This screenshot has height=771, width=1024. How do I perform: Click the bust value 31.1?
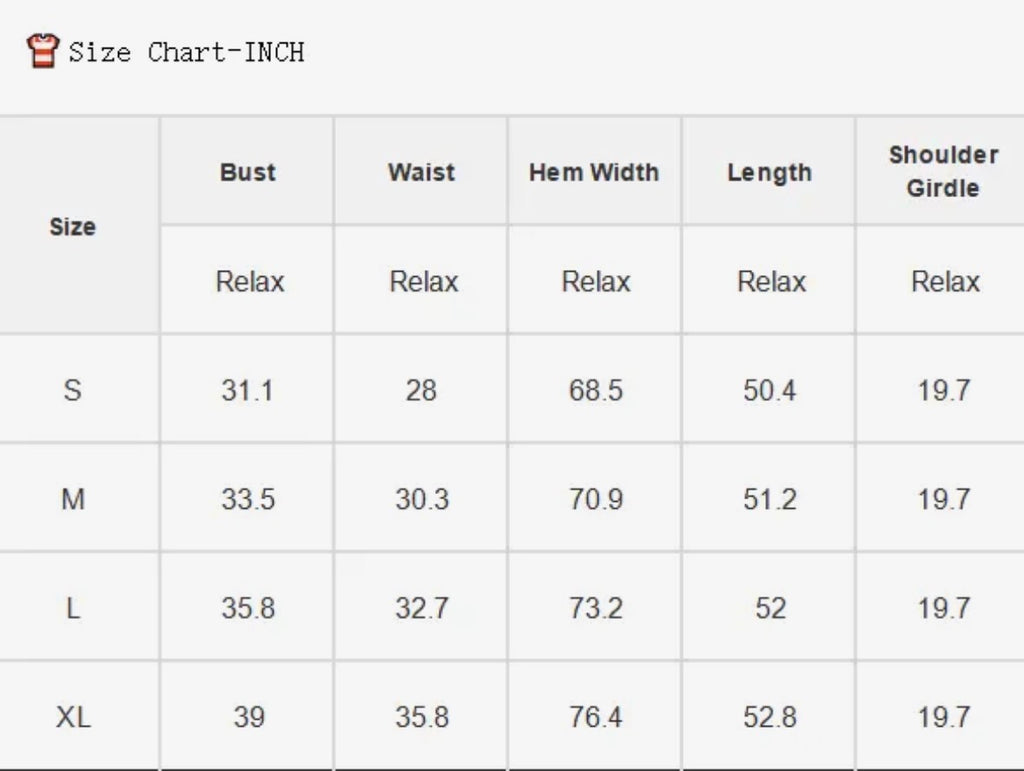tap(247, 390)
